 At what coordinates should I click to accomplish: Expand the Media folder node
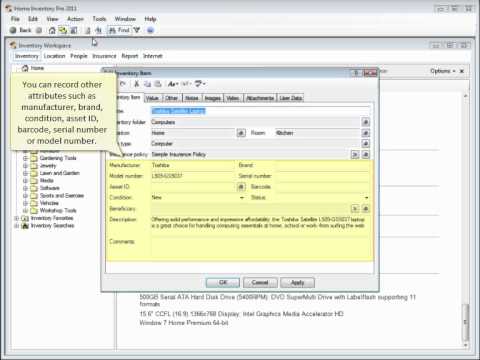tap(25, 181)
